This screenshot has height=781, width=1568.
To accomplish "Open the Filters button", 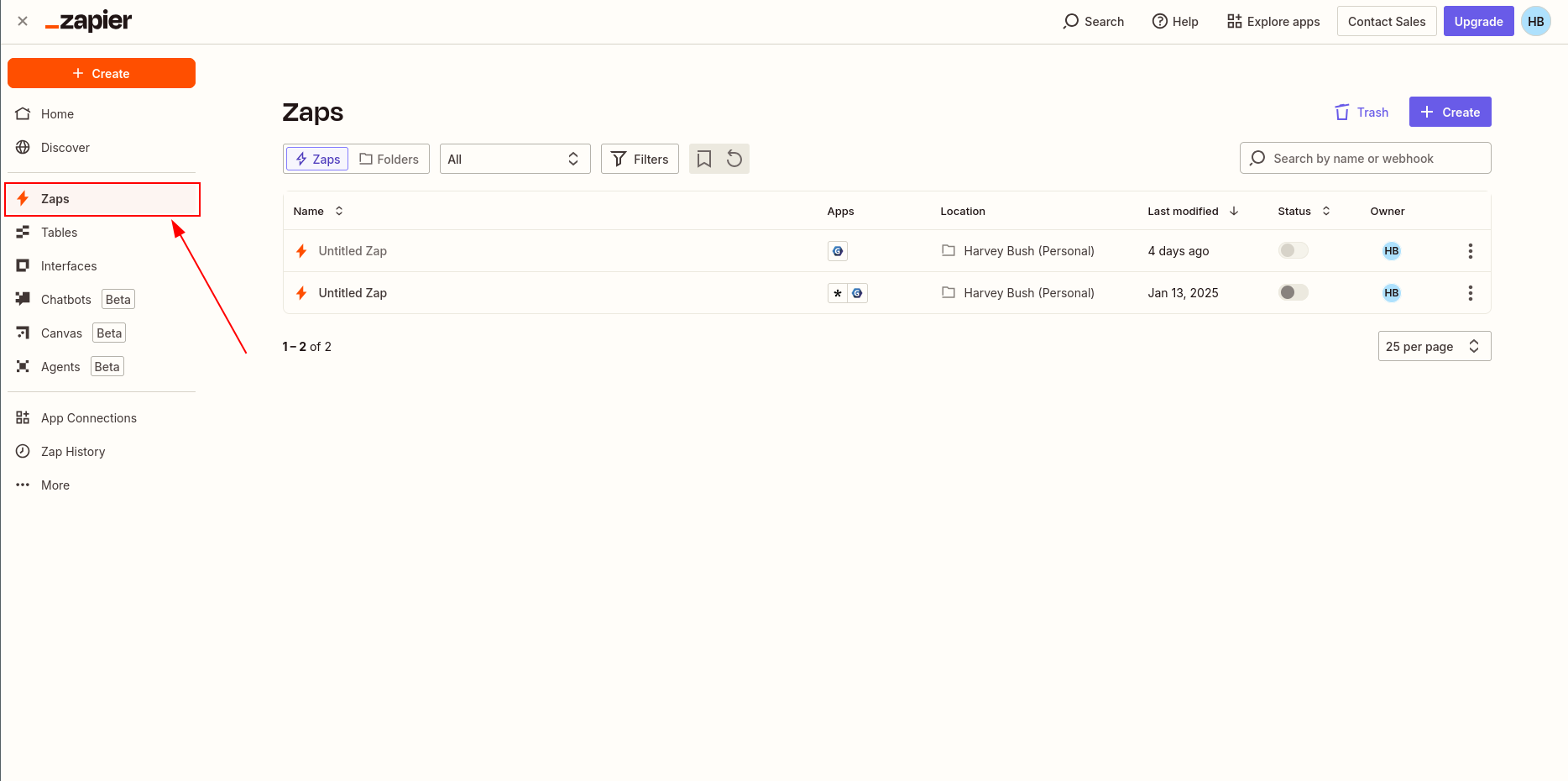I will click(640, 159).
